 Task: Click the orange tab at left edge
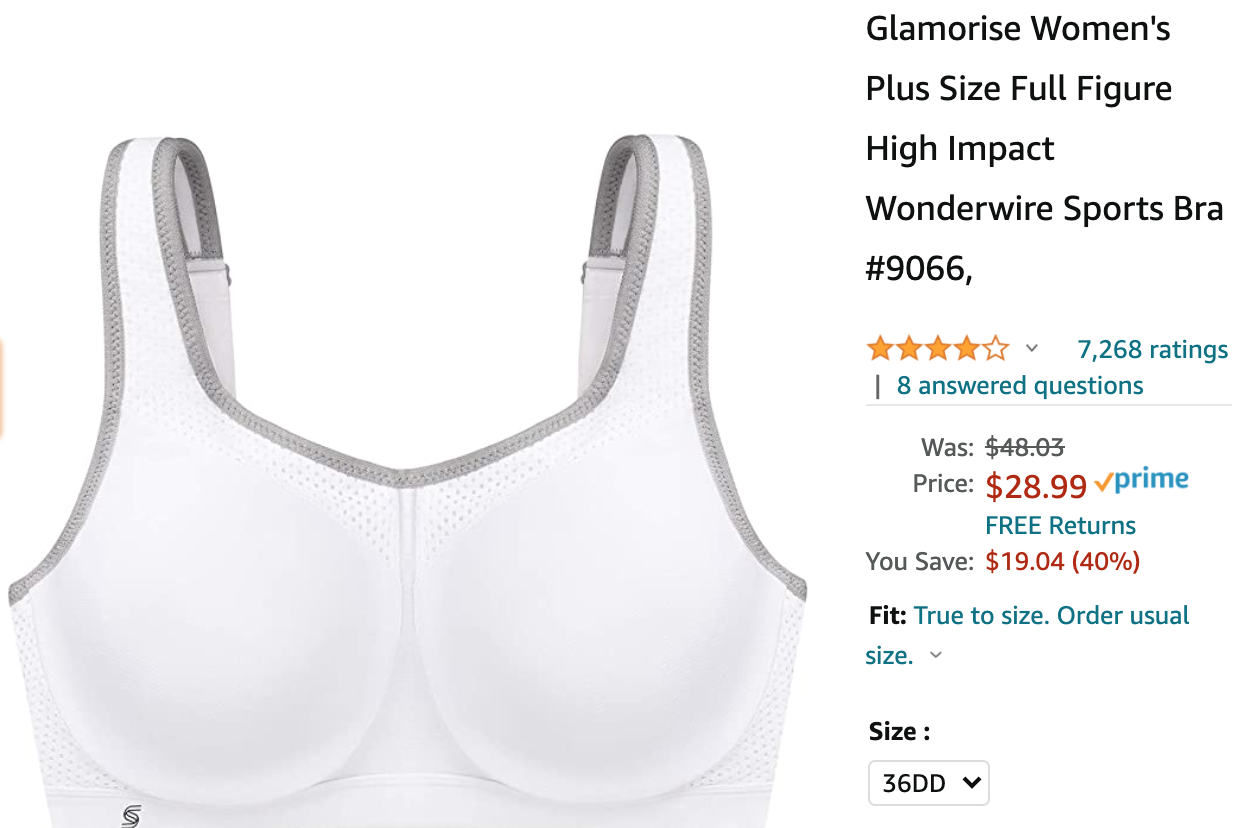point(2,389)
